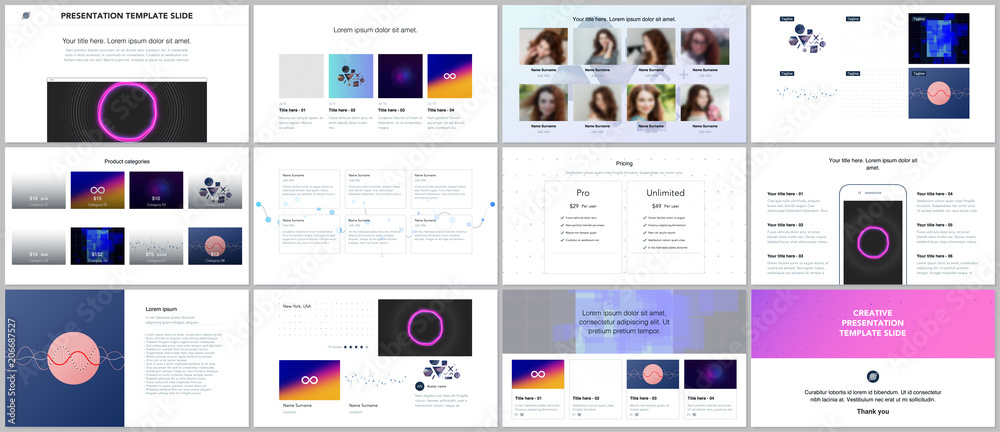Image resolution: width=1000 pixels, height=432 pixels.
Task: Click the Avatar name label
Action: [x=435, y=387]
